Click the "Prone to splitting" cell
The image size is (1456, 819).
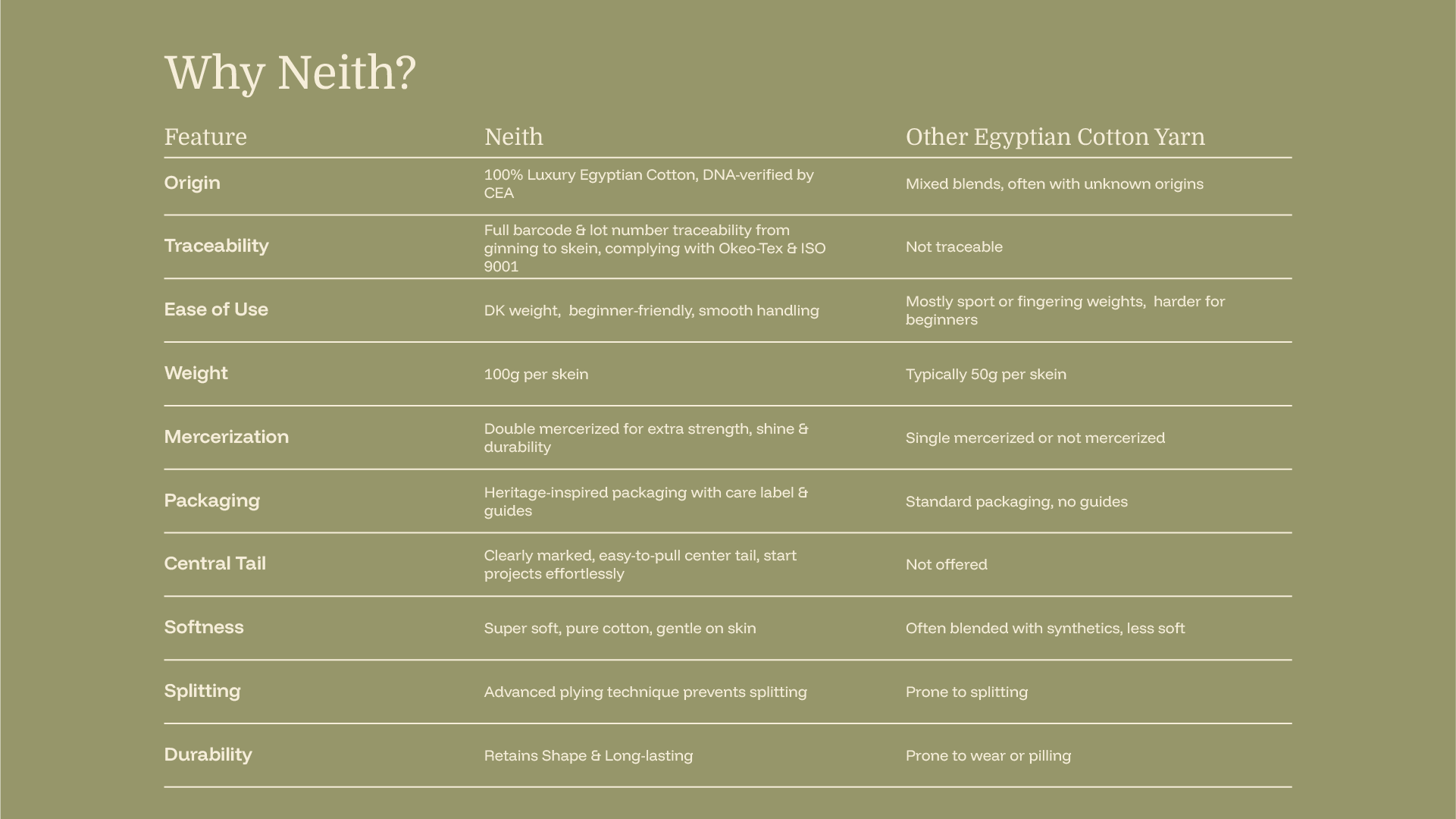966,692
